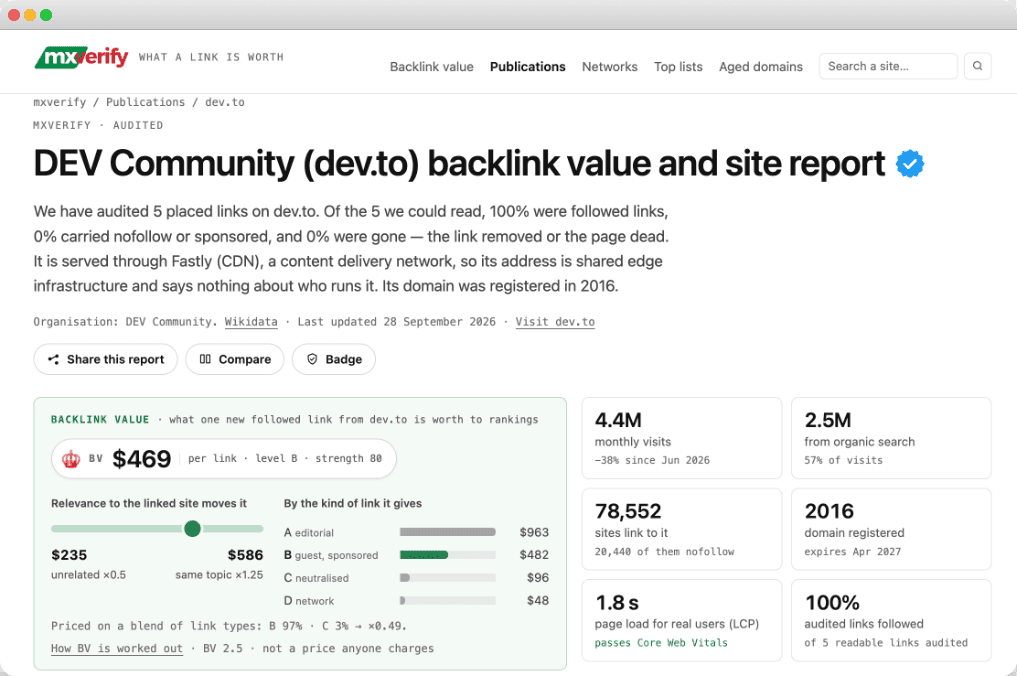Click the passes Core Web Vitals text
This screenshot has height=676, width=1017.
point(661,643)
